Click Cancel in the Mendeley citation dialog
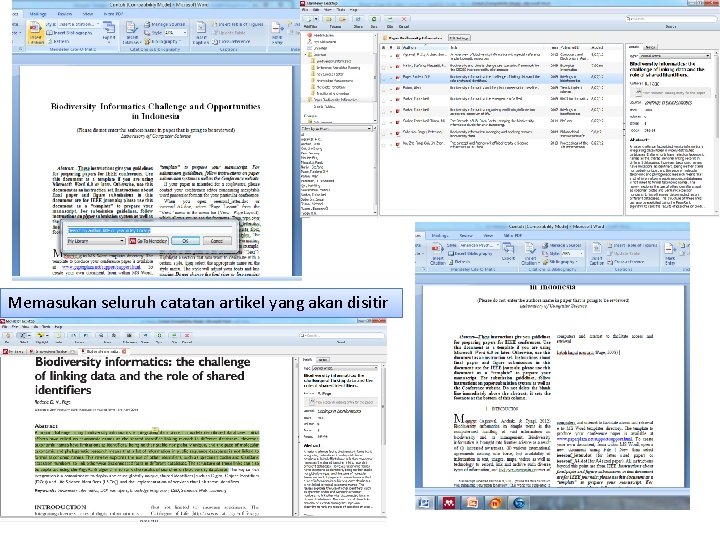720x540 pixels. pyautogui.click(x=217, y=241)
